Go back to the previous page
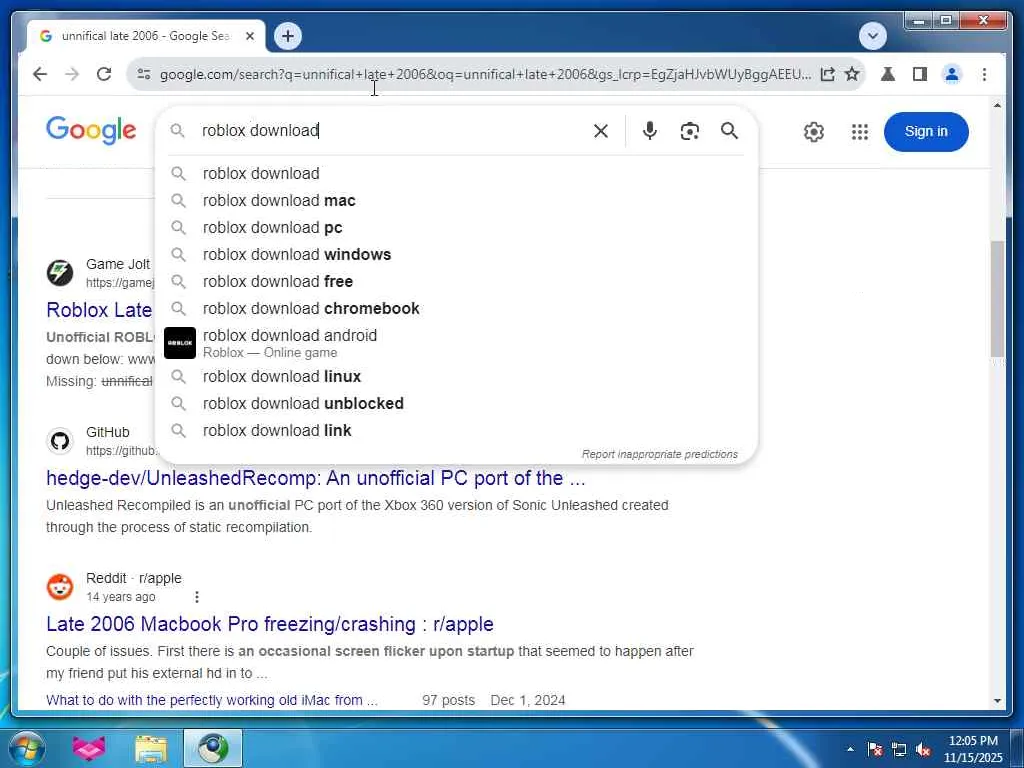Image resolution: width=1024 pixels, height=768 pixels. pos(40,74)
